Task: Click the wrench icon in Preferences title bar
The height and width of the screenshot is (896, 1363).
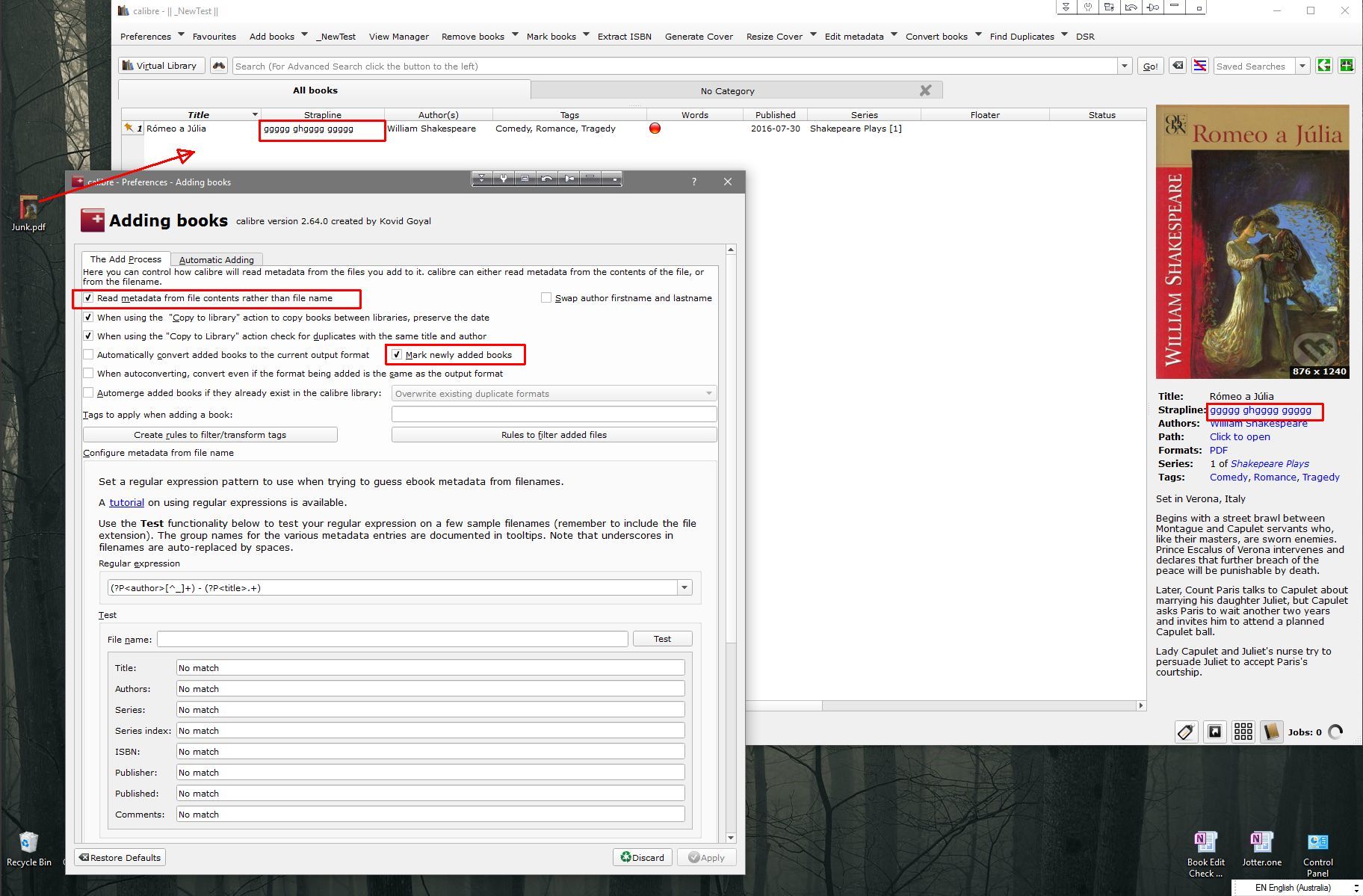Action: coord(504,178)
